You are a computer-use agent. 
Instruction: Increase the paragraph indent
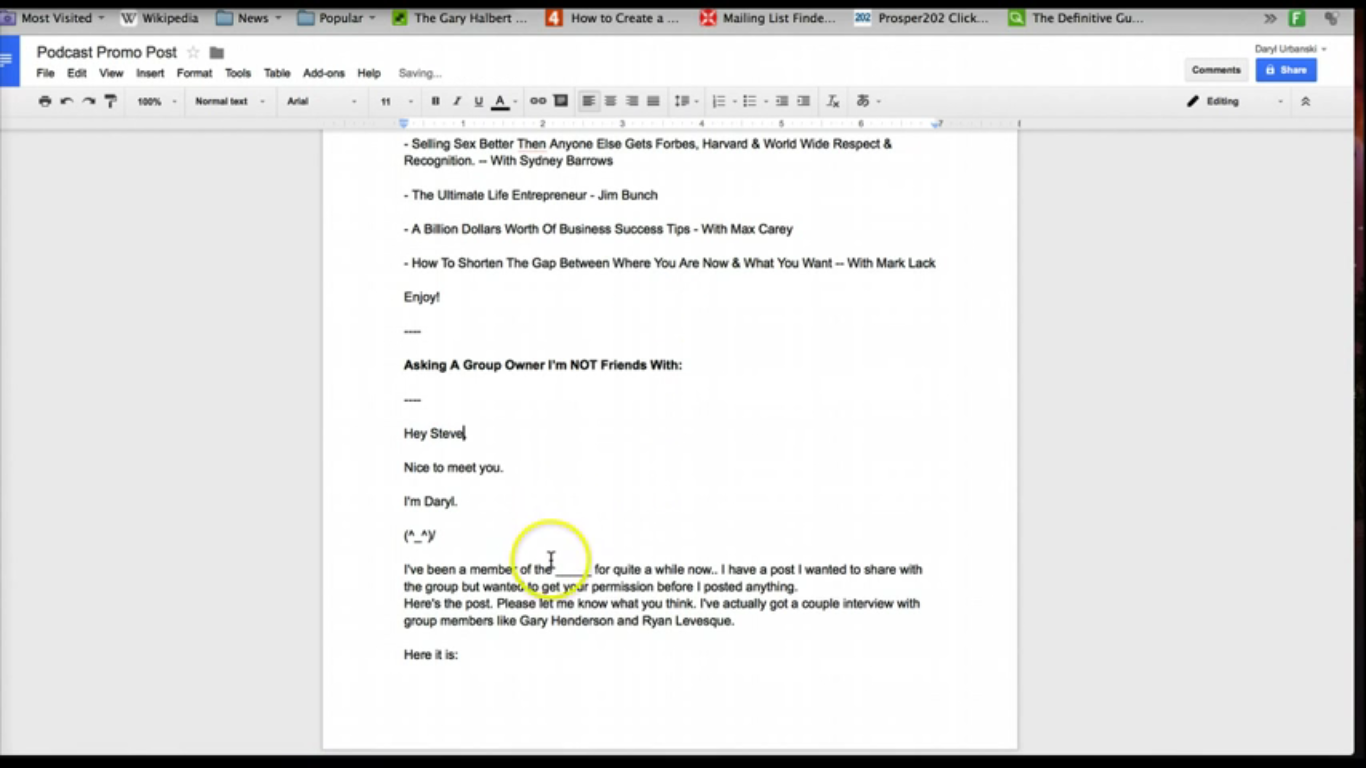click(x=804, y=101)
